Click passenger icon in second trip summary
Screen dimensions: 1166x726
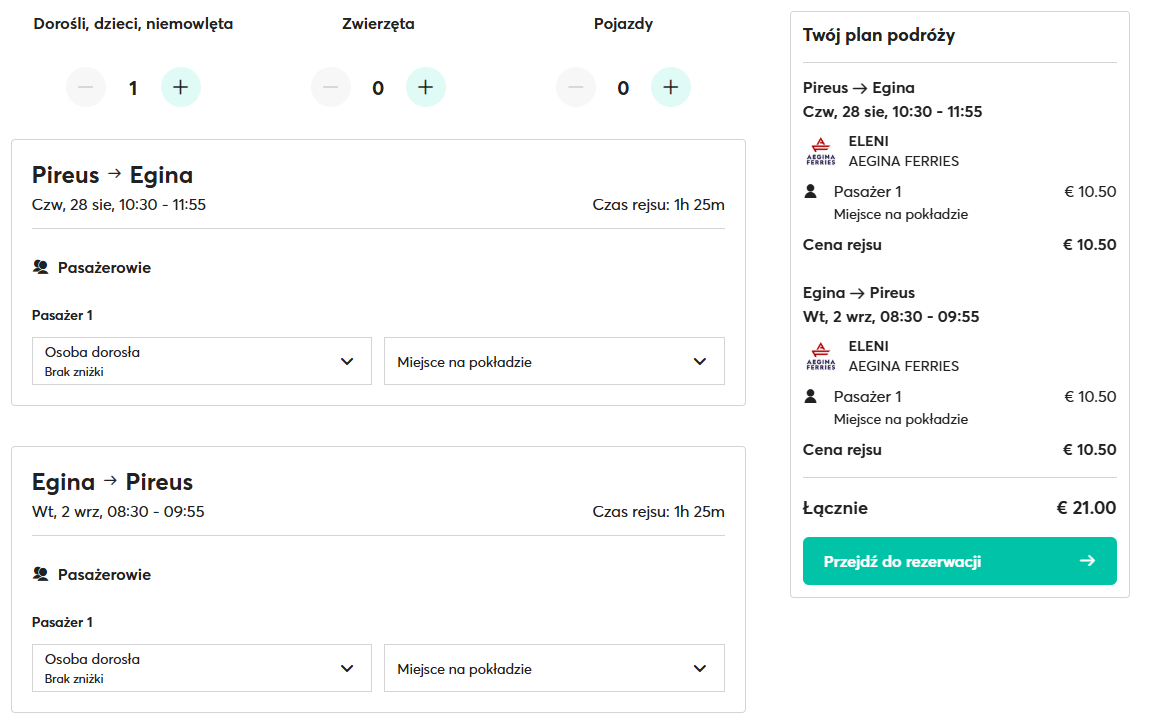click(x=811, y=396)
